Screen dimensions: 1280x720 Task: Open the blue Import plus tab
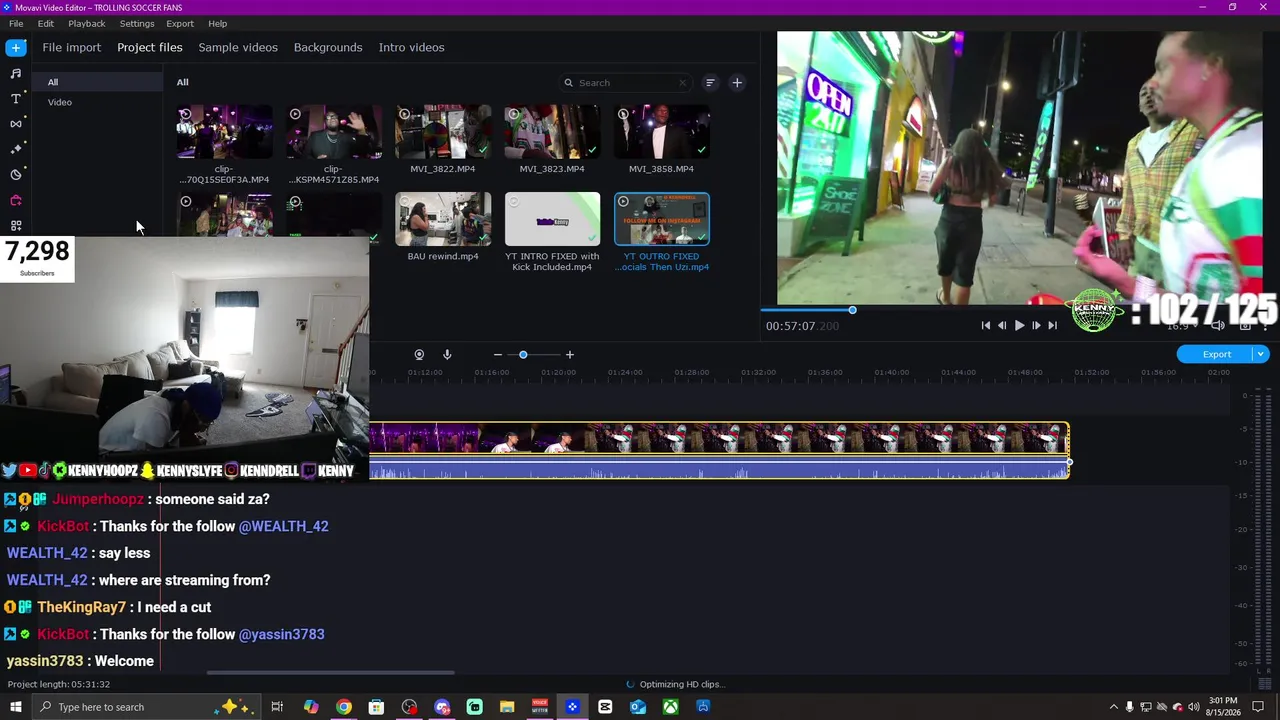[x=16, y=47]
